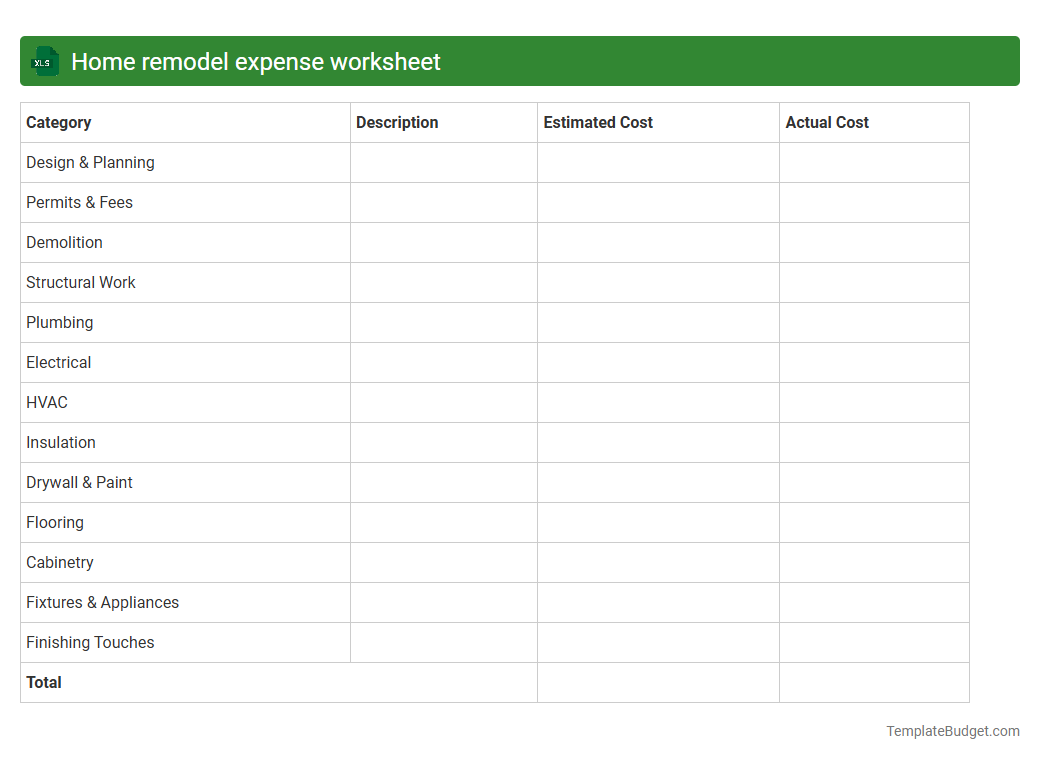1040x760 pixels.
Task: Select the Electrical category label
Action: click(58, 362)
